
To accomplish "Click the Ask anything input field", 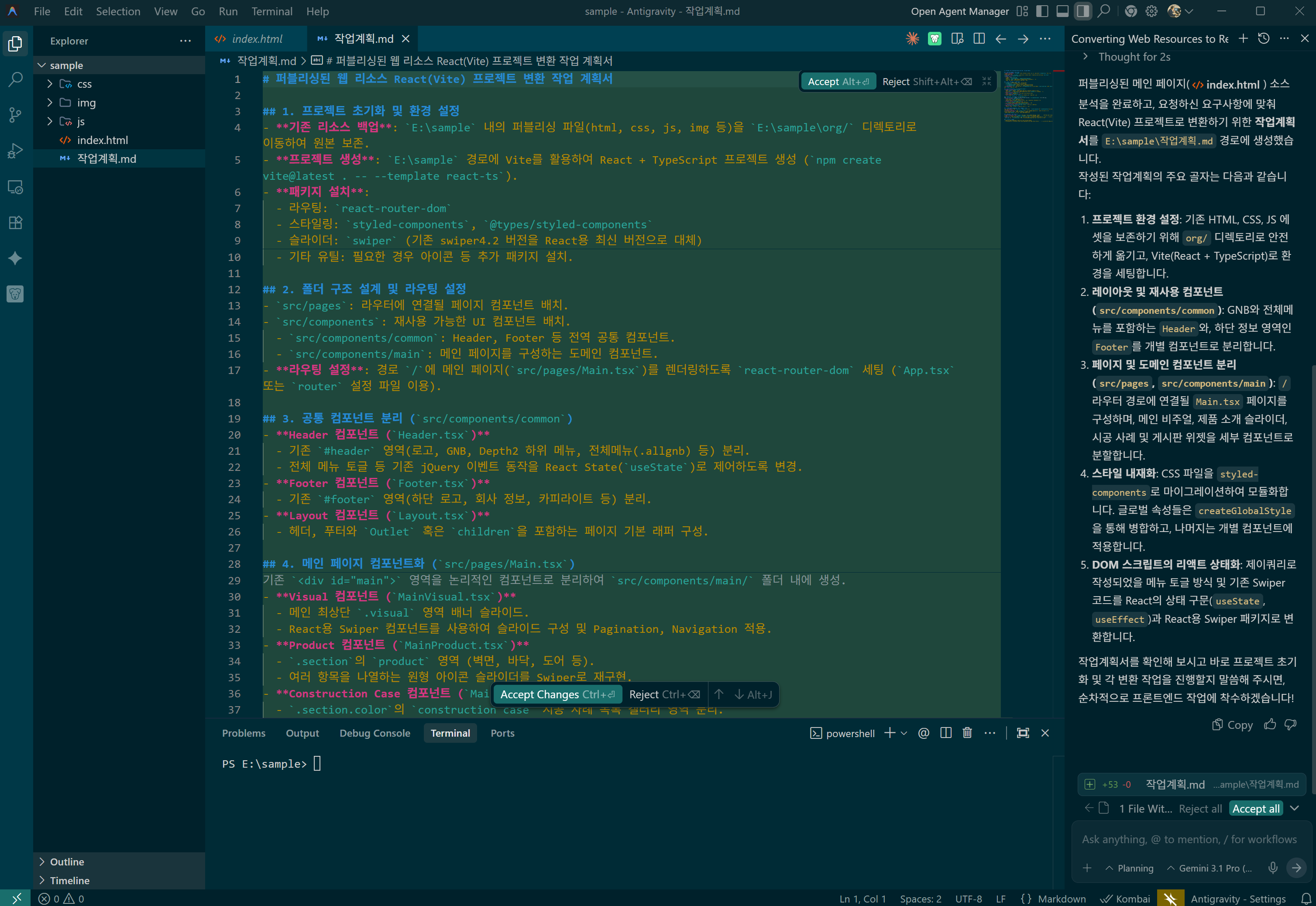I will [1188, 839].
